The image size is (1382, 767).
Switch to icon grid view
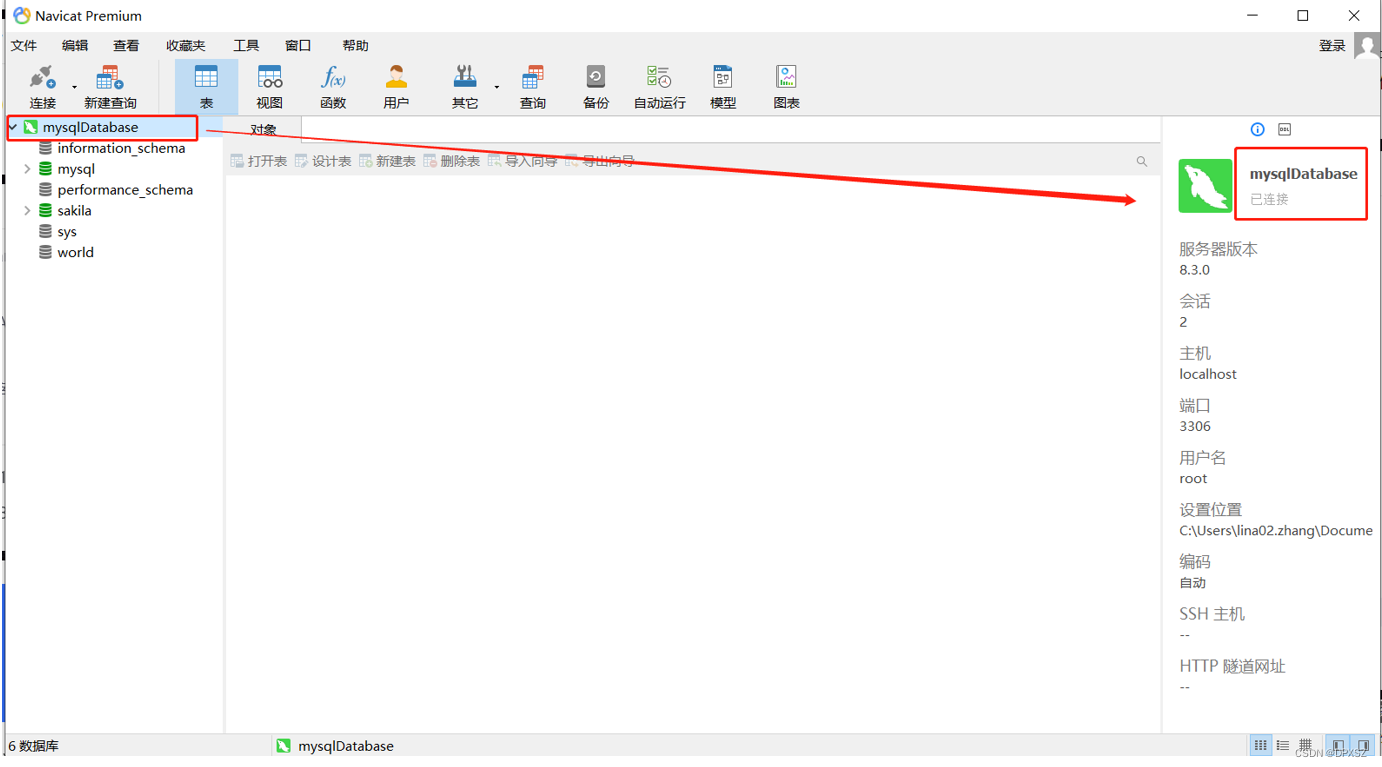[1260, 745]
